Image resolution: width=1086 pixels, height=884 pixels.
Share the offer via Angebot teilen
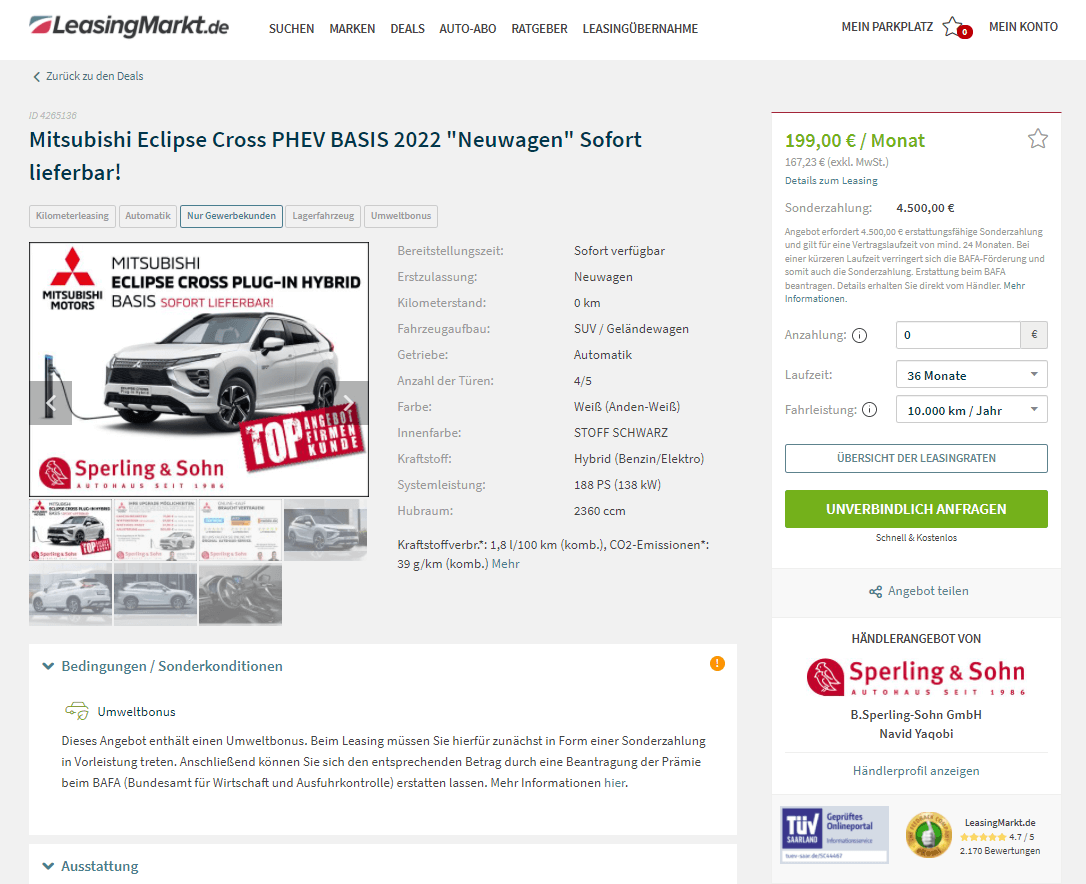(x=918, y=591)
